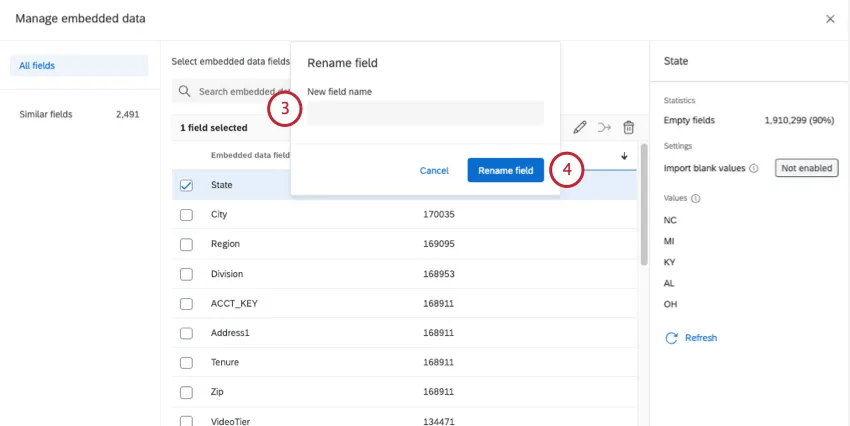This screenshot has height=426, width=850.
Task: Click the pencil rename icon
Action: click(579, 128)
